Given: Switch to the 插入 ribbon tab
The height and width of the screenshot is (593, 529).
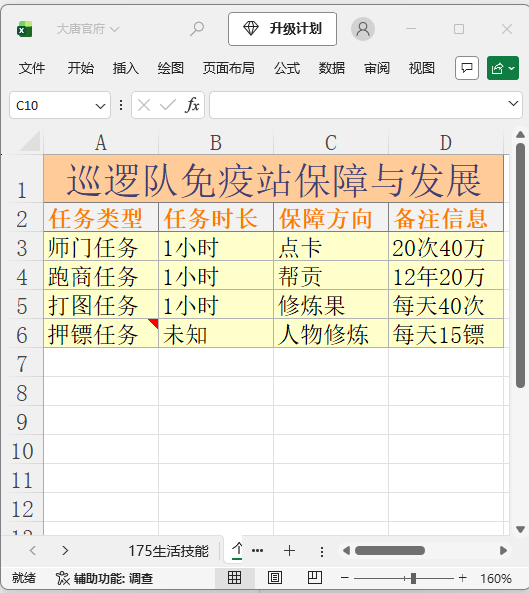Looking at the screenshot, I should pos(126,68).
